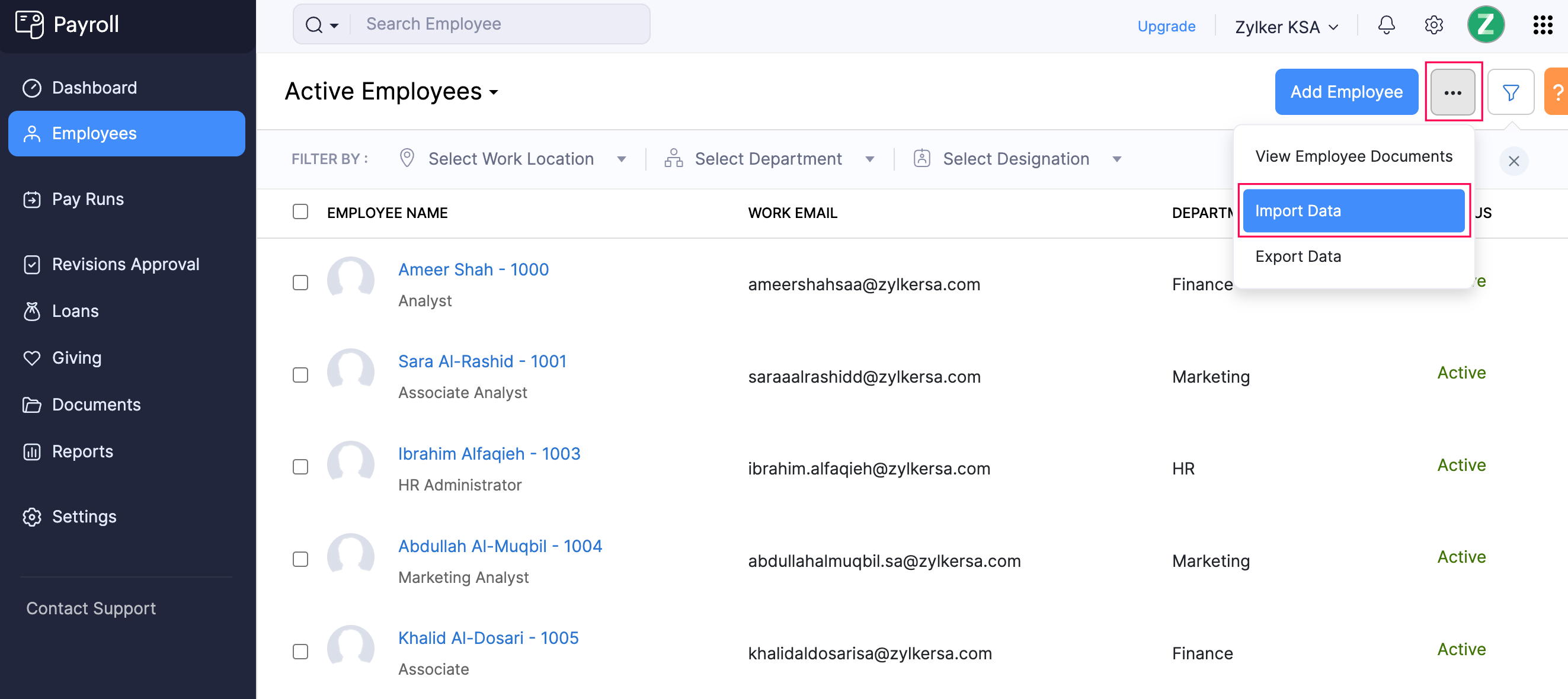Open the Z profile avatar

[1485, 24]
